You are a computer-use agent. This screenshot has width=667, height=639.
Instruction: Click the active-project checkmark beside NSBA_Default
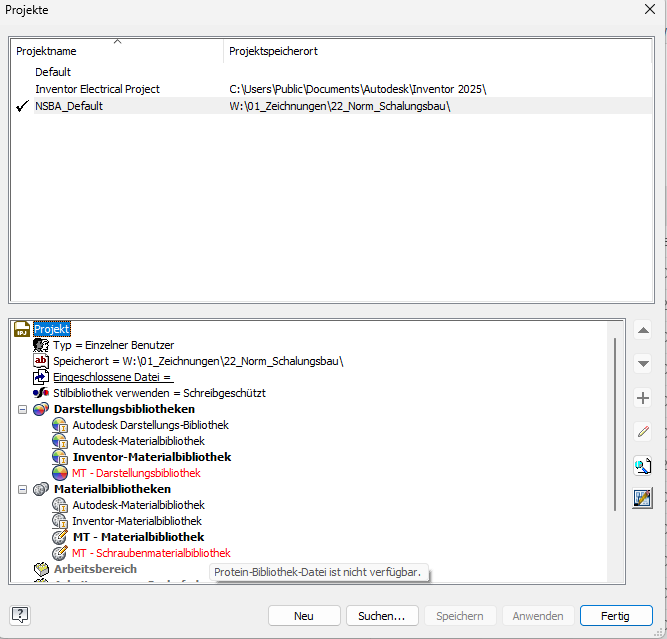[22, 106]
